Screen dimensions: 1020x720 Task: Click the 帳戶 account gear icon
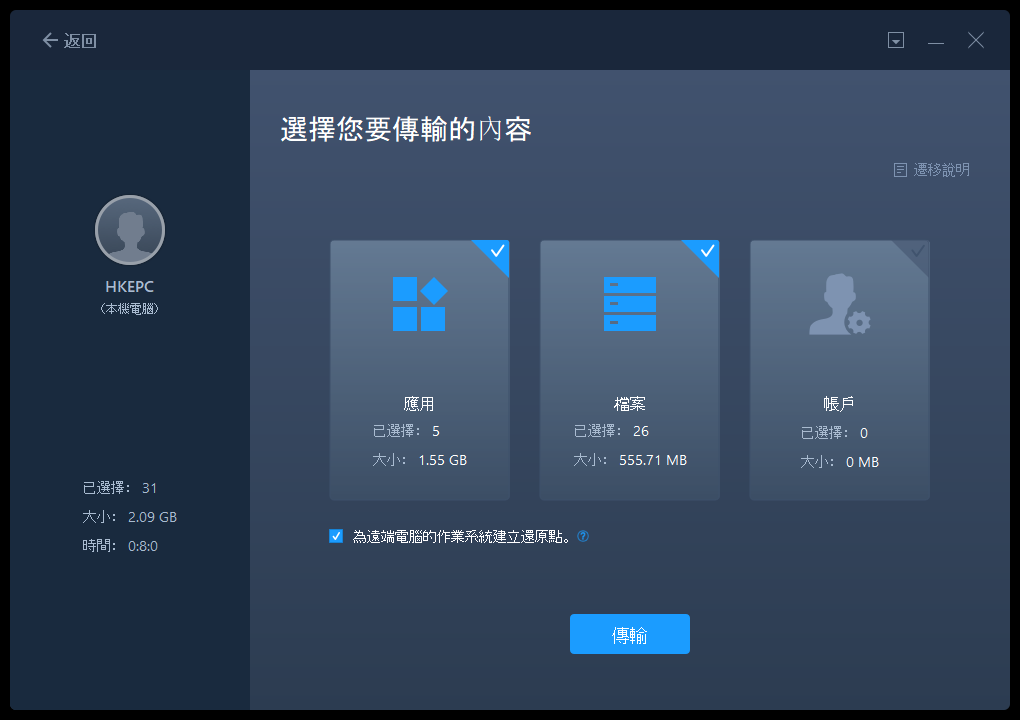pos(839,304)
